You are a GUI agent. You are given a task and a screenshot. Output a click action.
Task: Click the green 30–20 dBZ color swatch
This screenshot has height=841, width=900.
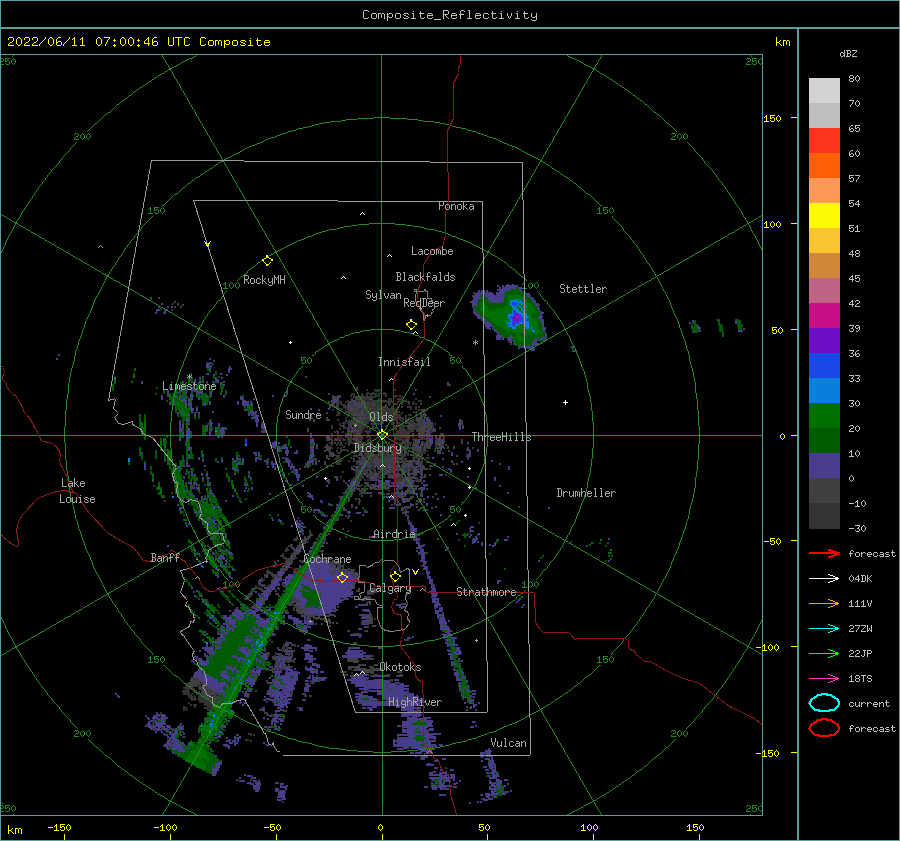[824, 416]
